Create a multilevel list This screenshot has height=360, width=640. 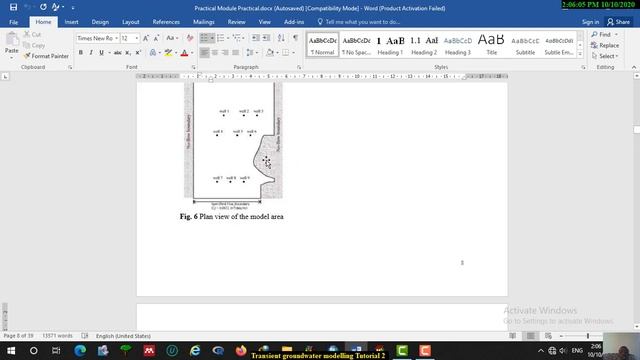(x=236, y=38)
